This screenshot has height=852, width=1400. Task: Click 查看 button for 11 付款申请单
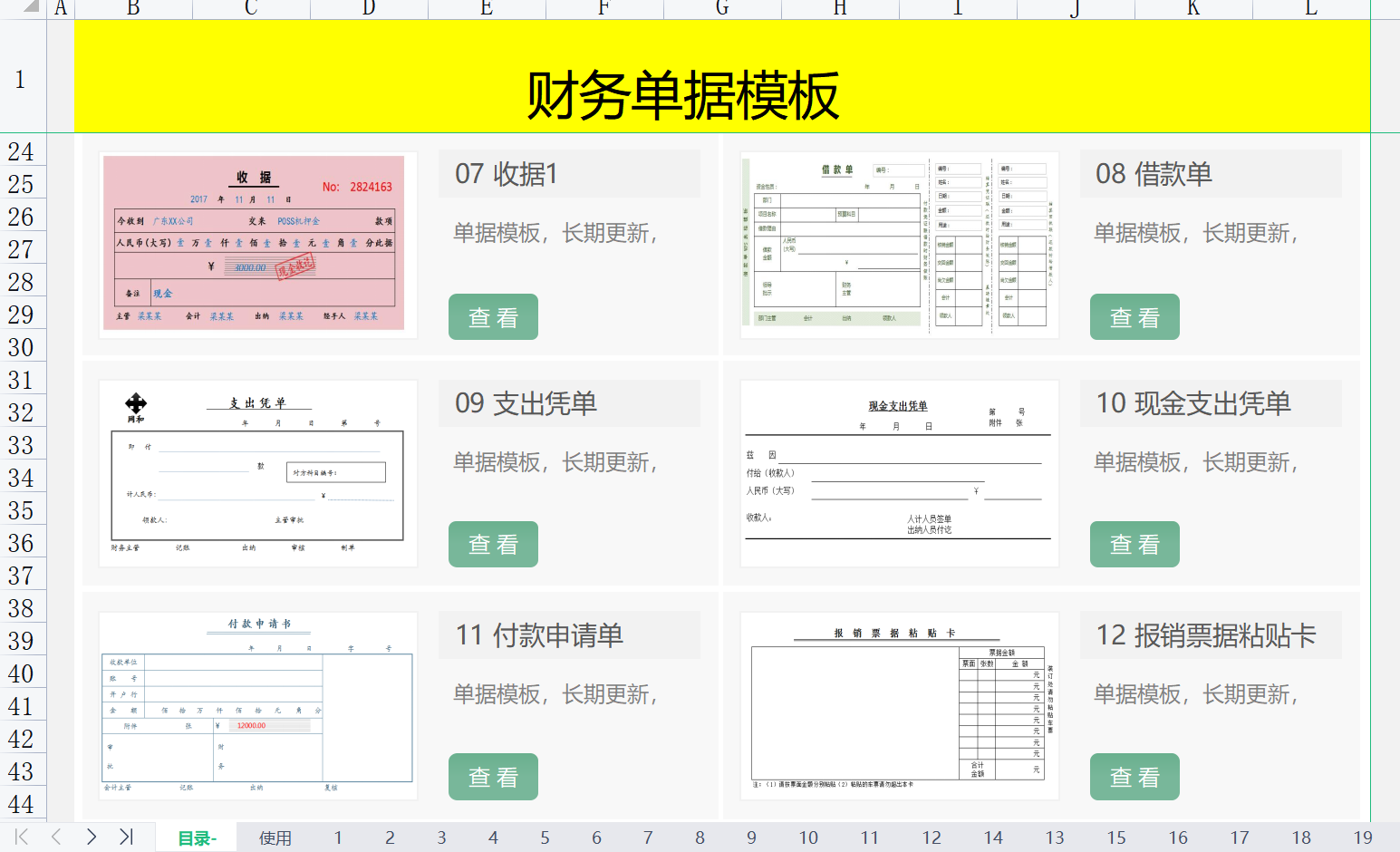493,776
